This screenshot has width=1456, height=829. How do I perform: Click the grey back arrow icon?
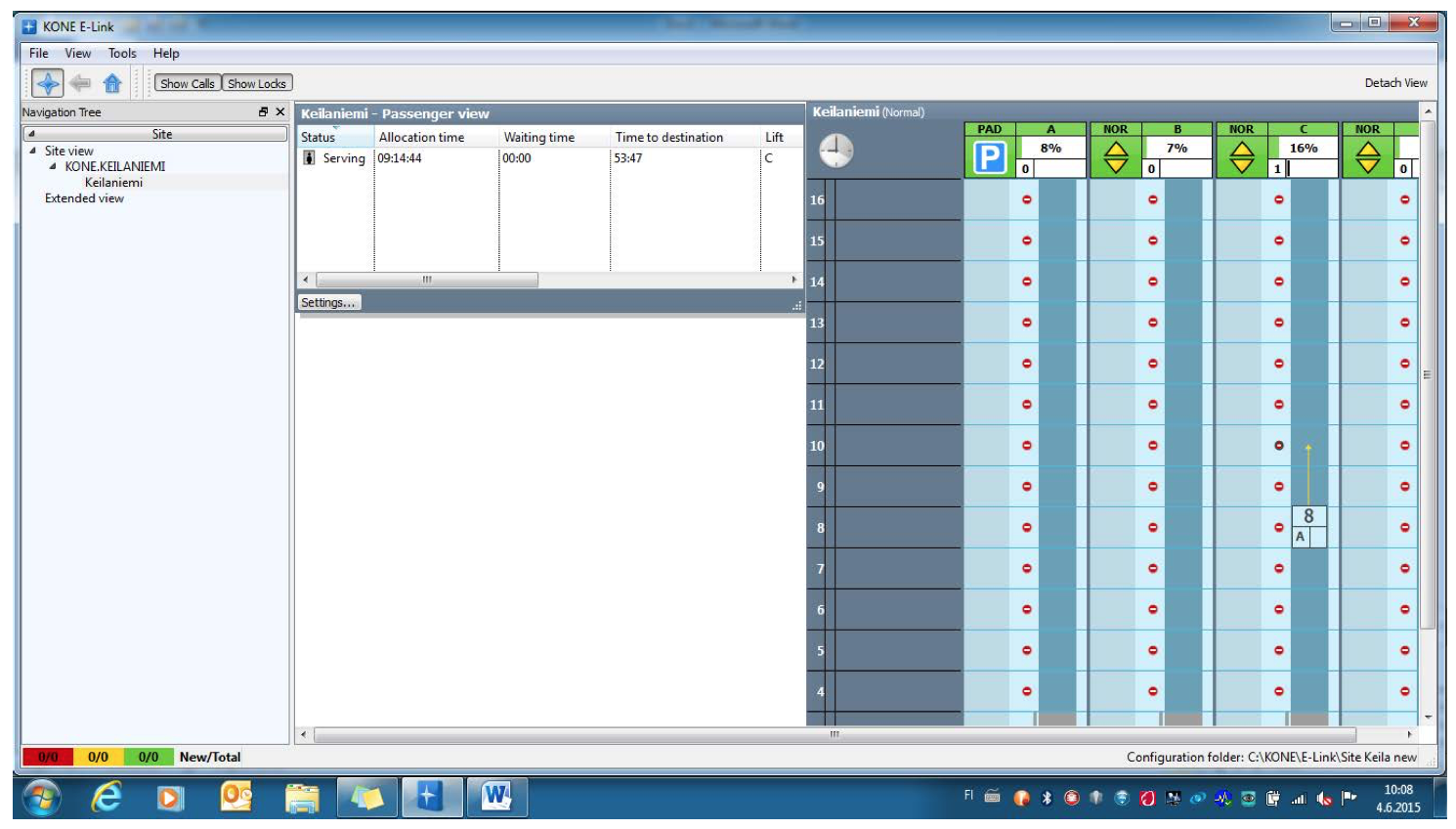pos(80,83)
